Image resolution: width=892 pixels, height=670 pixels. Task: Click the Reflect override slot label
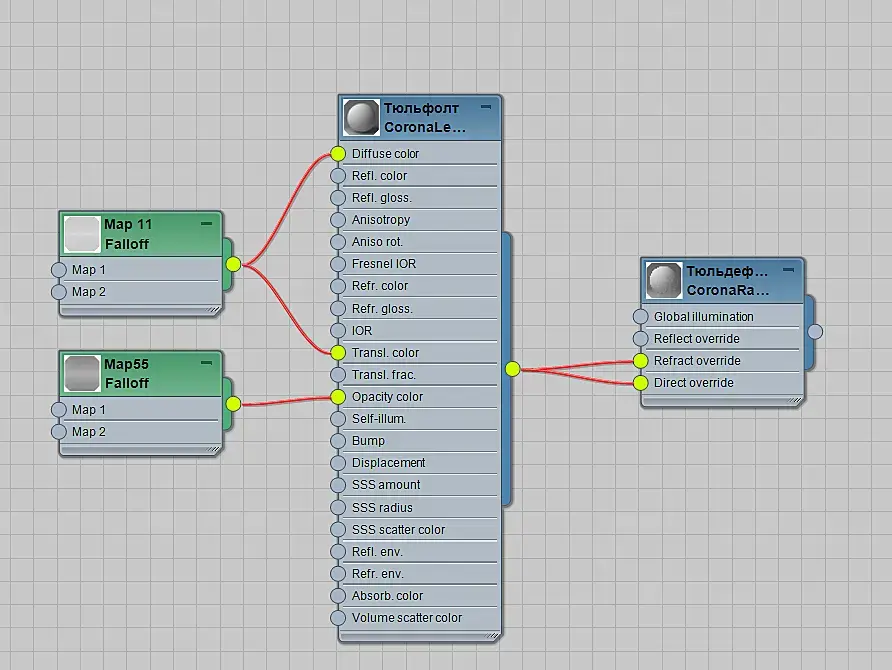coord(697,339)
